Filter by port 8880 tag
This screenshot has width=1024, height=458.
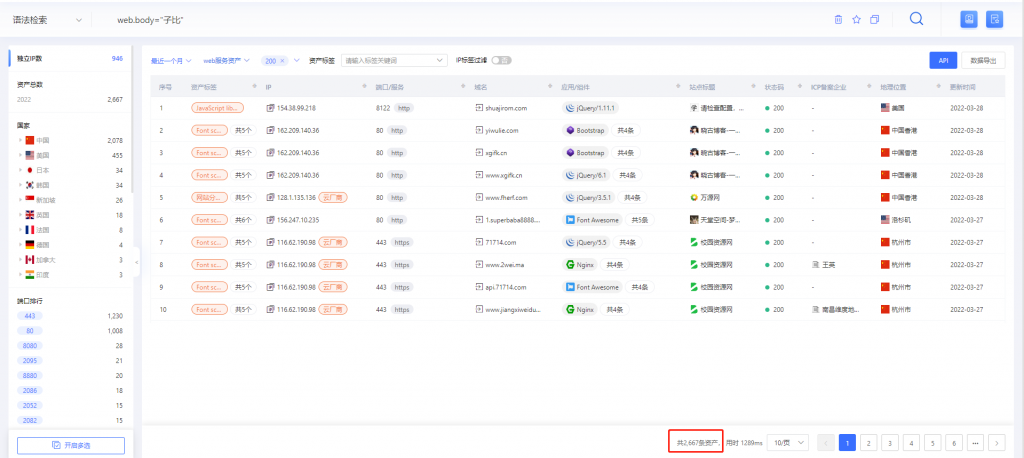pos(30,376)
